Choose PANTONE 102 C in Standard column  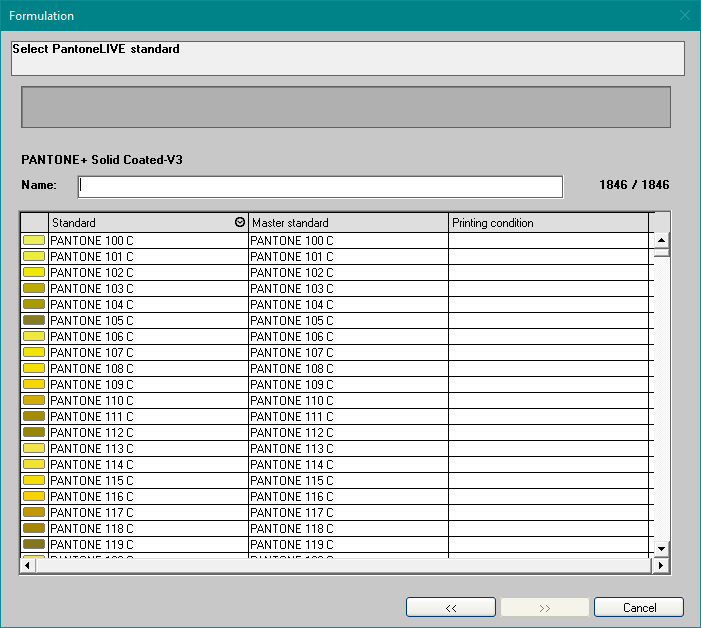tap(148, 273)
